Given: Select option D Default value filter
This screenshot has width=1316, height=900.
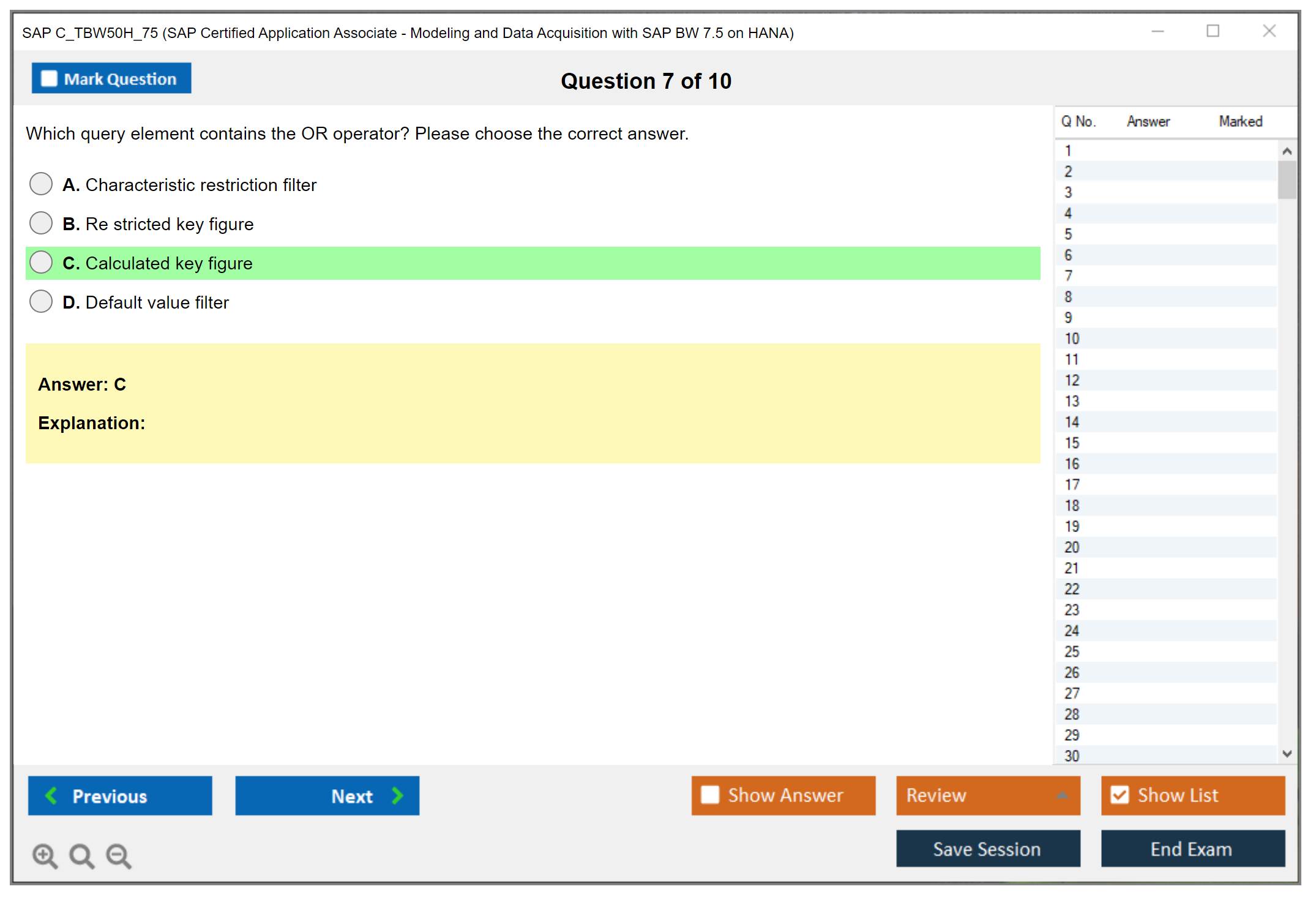Looking at the screenshot, I should [41, 301].
